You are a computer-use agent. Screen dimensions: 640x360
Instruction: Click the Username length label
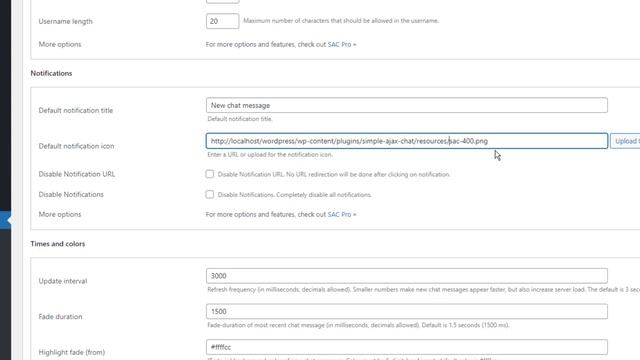(x=65, y=21)
